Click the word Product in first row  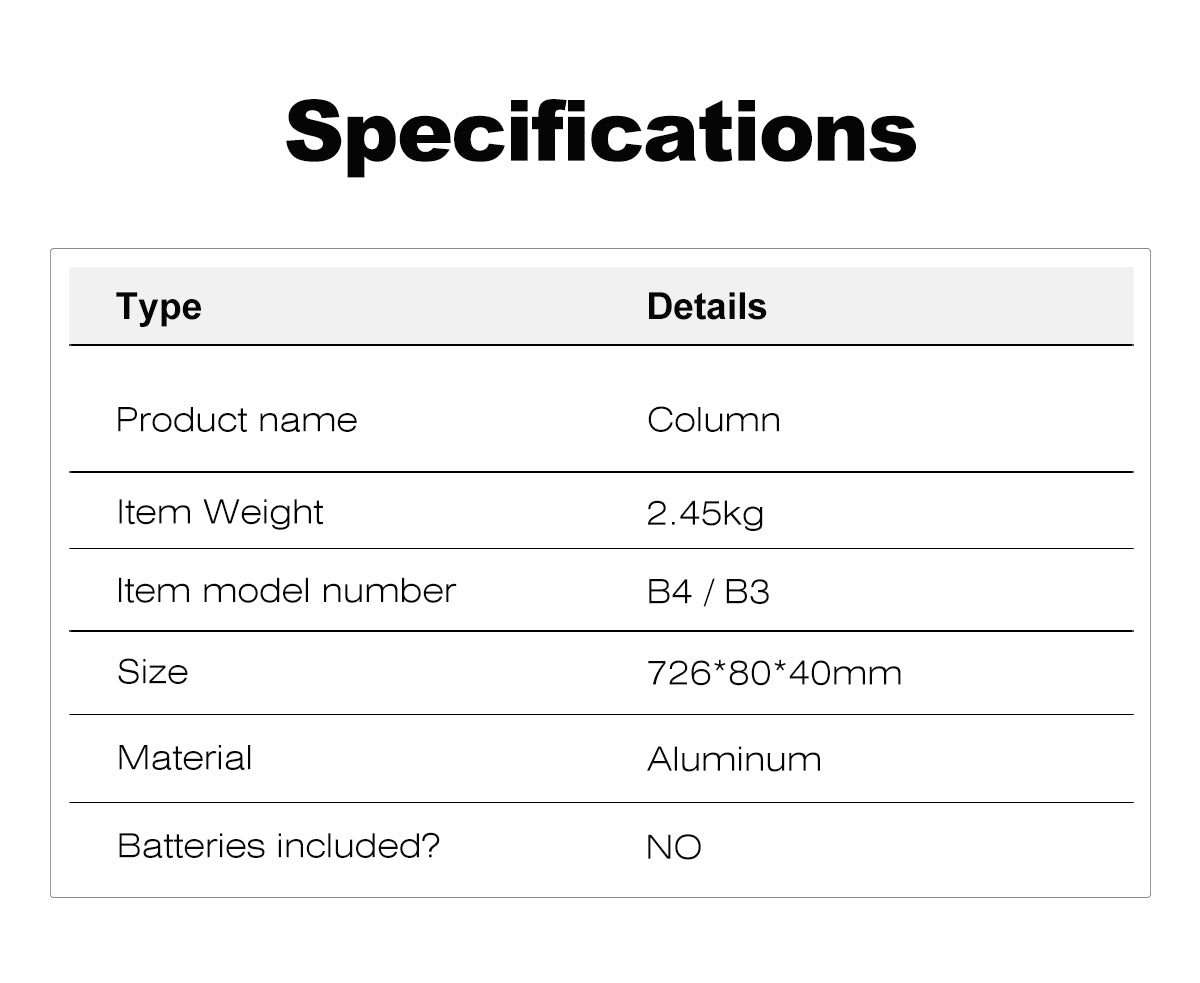[169, 420]
